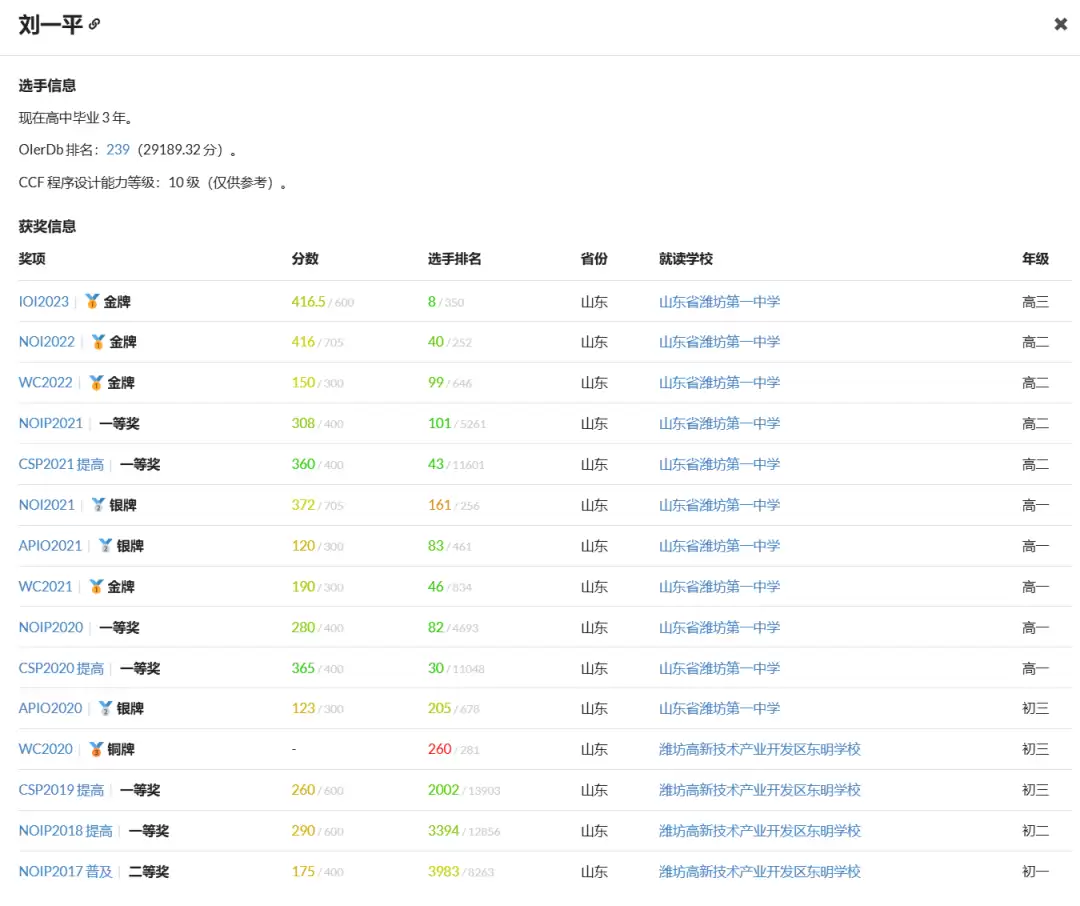Open the NOIP2017 普及 contest link
This screenshot has height=906, width=1080.
64,870
